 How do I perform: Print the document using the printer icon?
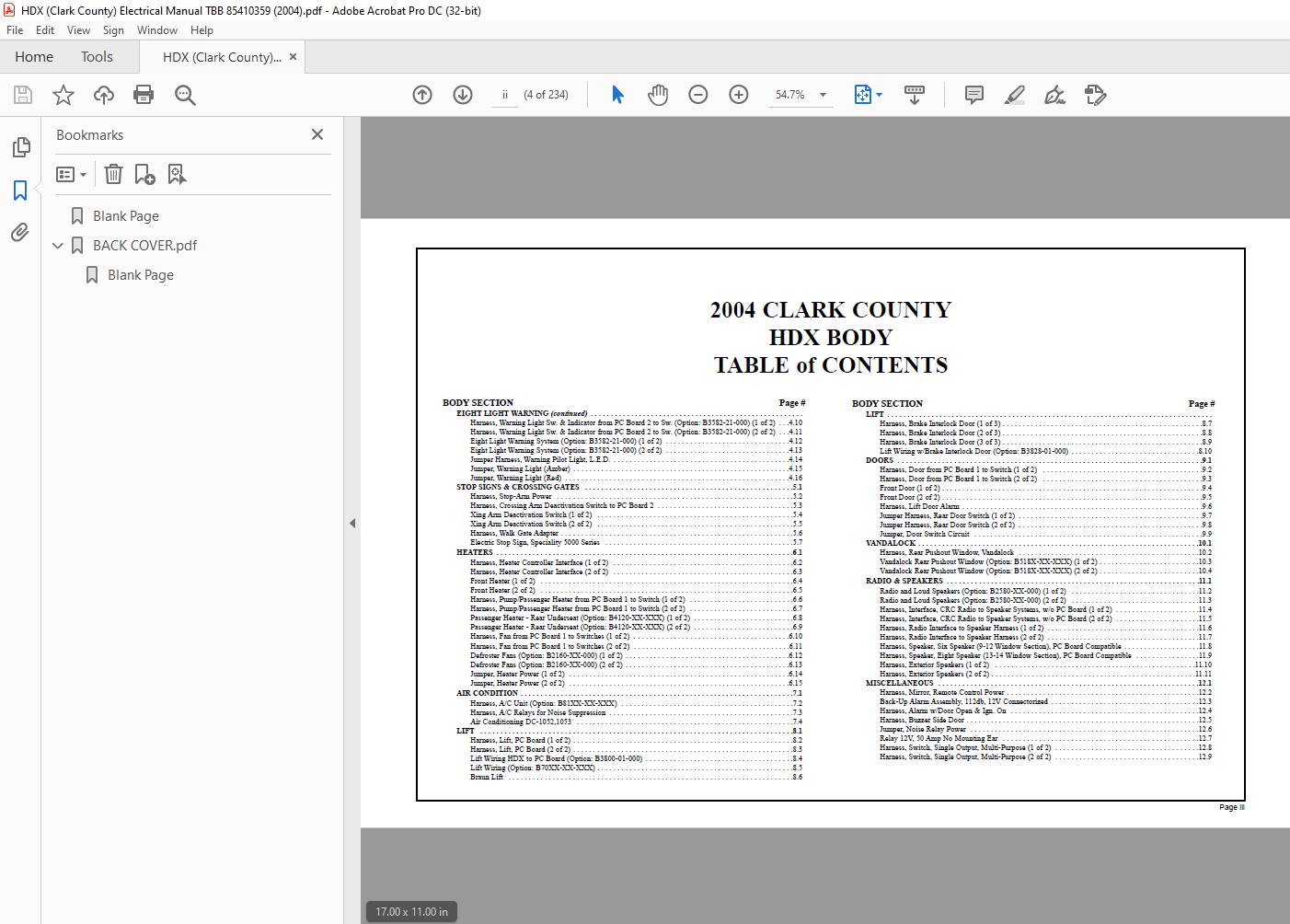(144, 95)
